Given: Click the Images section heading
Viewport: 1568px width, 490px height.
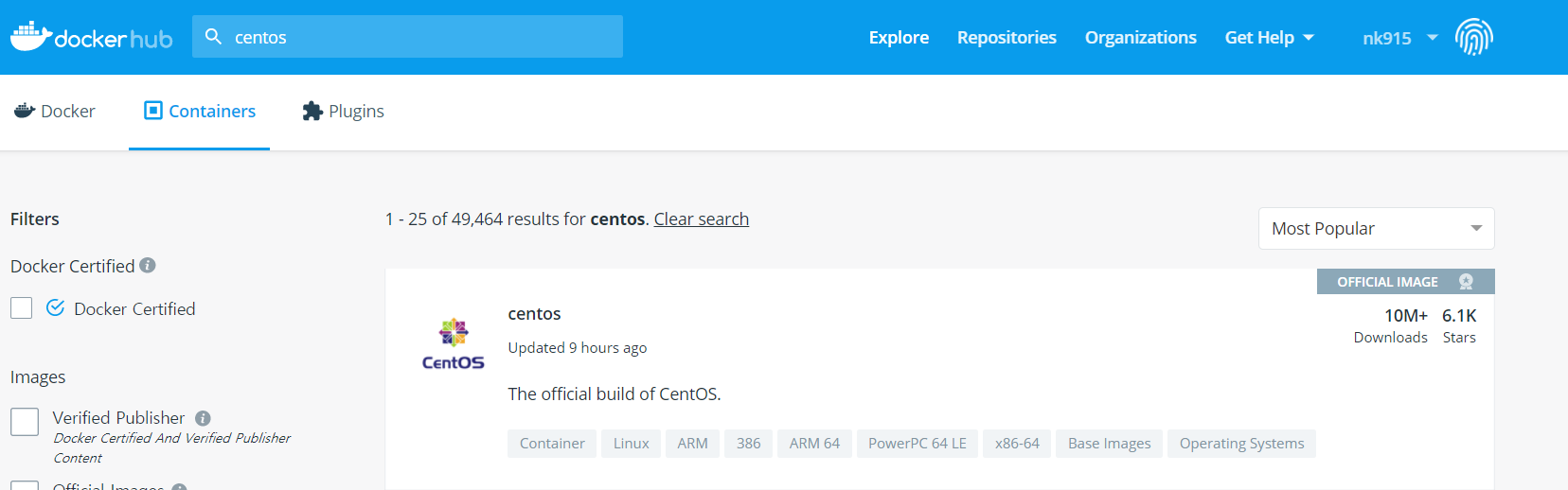Looking at the screenshot, I should tap(38, 377).
